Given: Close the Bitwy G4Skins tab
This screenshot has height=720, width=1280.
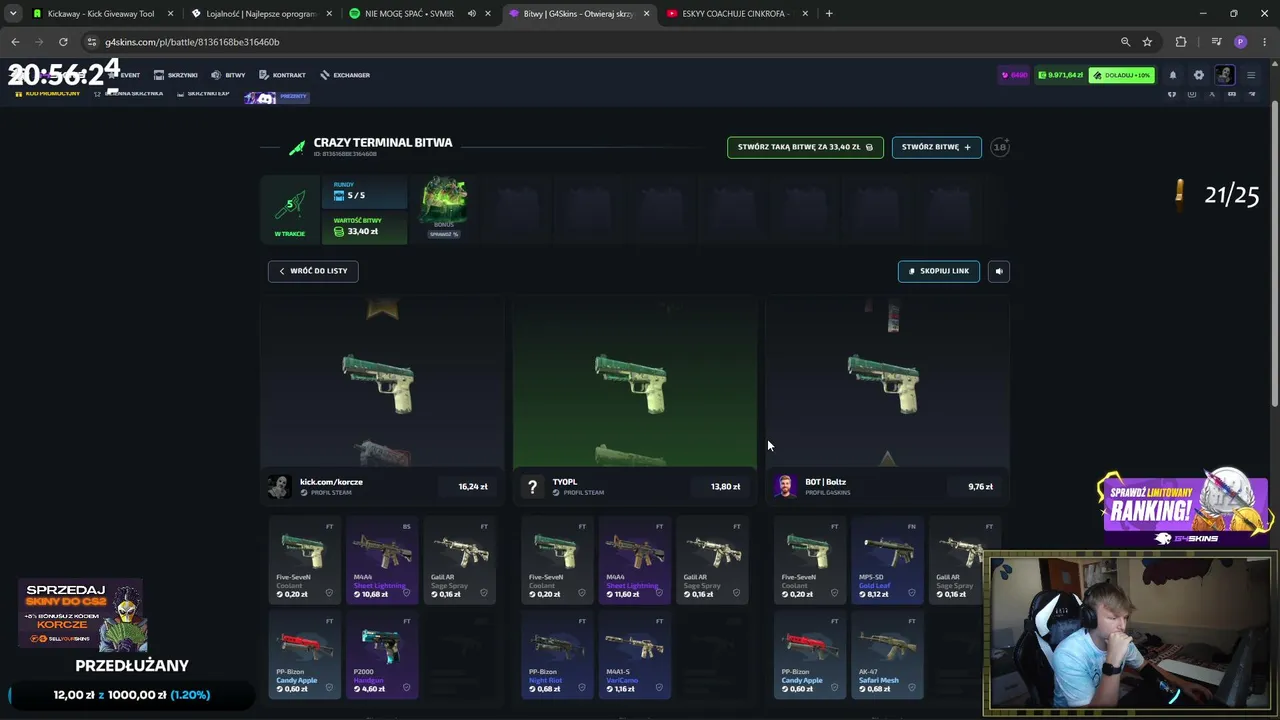Looking at the screenshot, I should click(646, 14).
